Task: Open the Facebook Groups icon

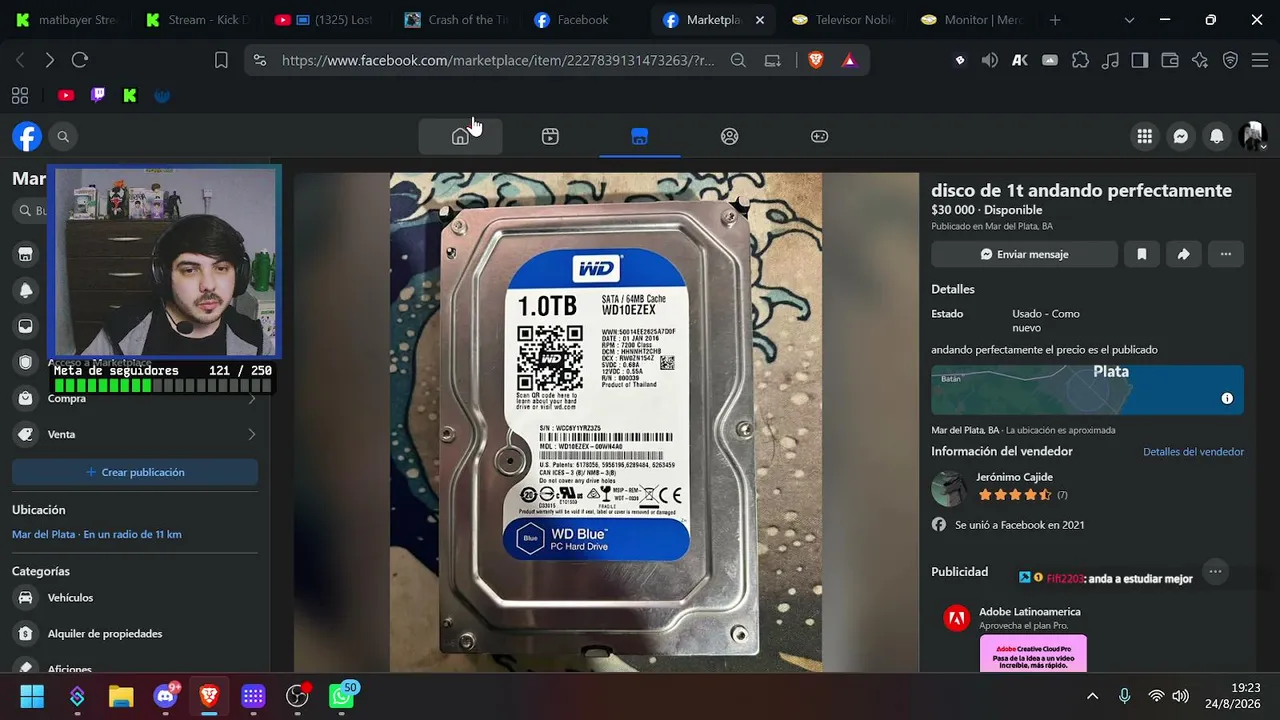Action: coord(730,136)
